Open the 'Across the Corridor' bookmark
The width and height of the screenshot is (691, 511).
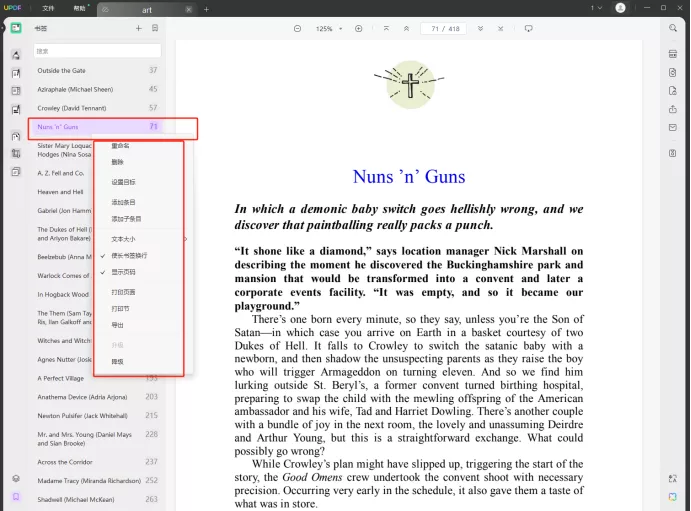(97, 462)
